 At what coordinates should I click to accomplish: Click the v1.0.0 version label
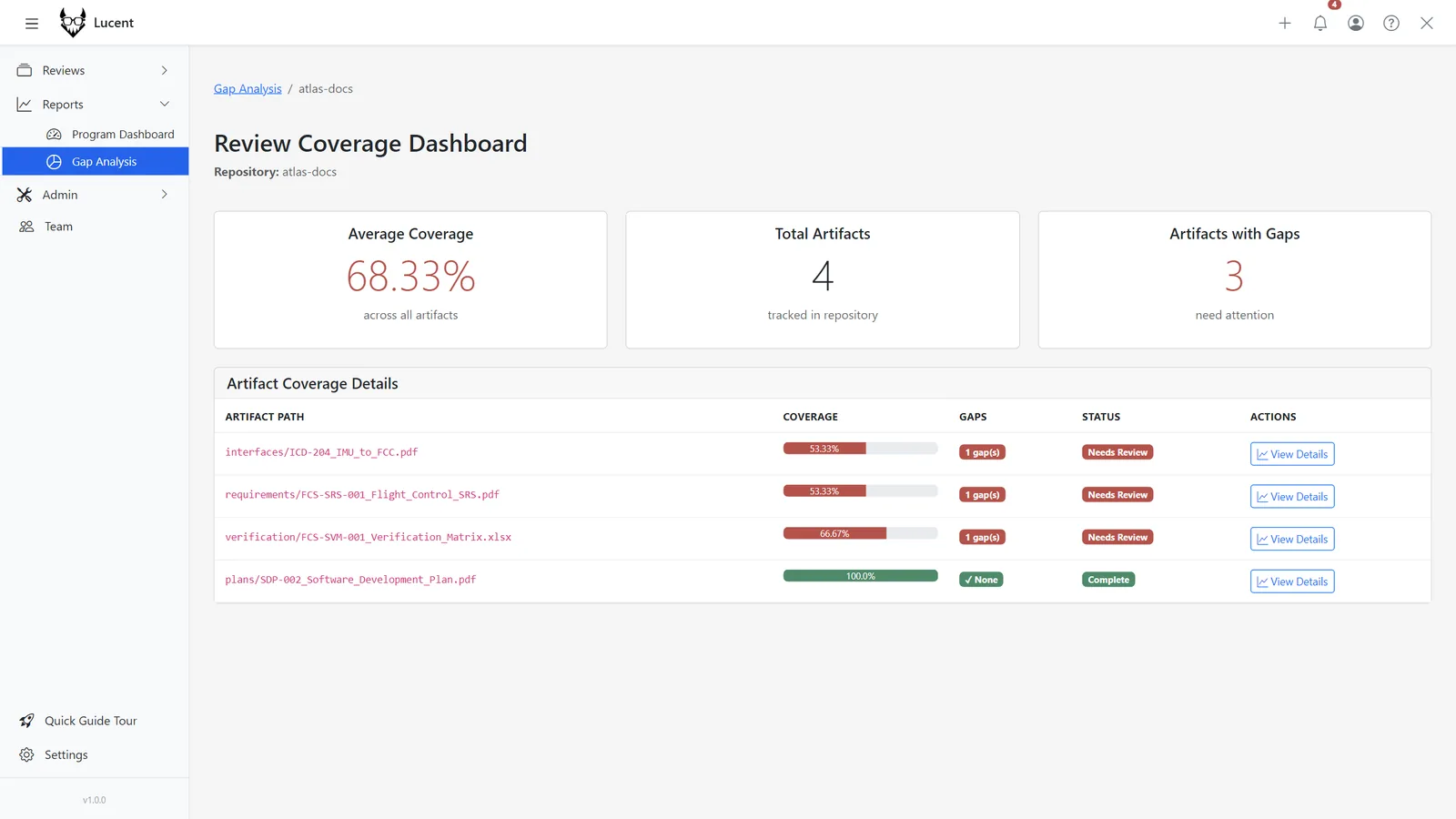[x=95, y=800]
